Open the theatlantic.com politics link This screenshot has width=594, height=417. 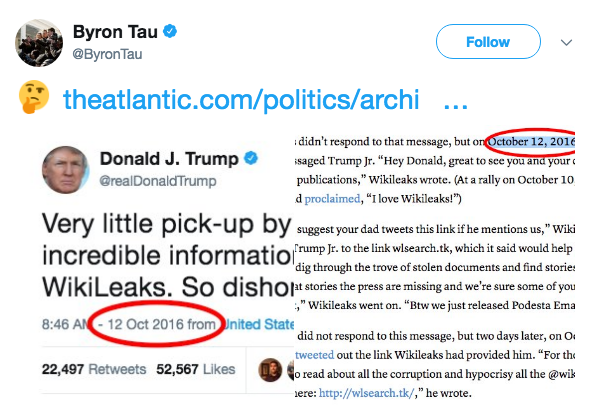click(241, 99)
